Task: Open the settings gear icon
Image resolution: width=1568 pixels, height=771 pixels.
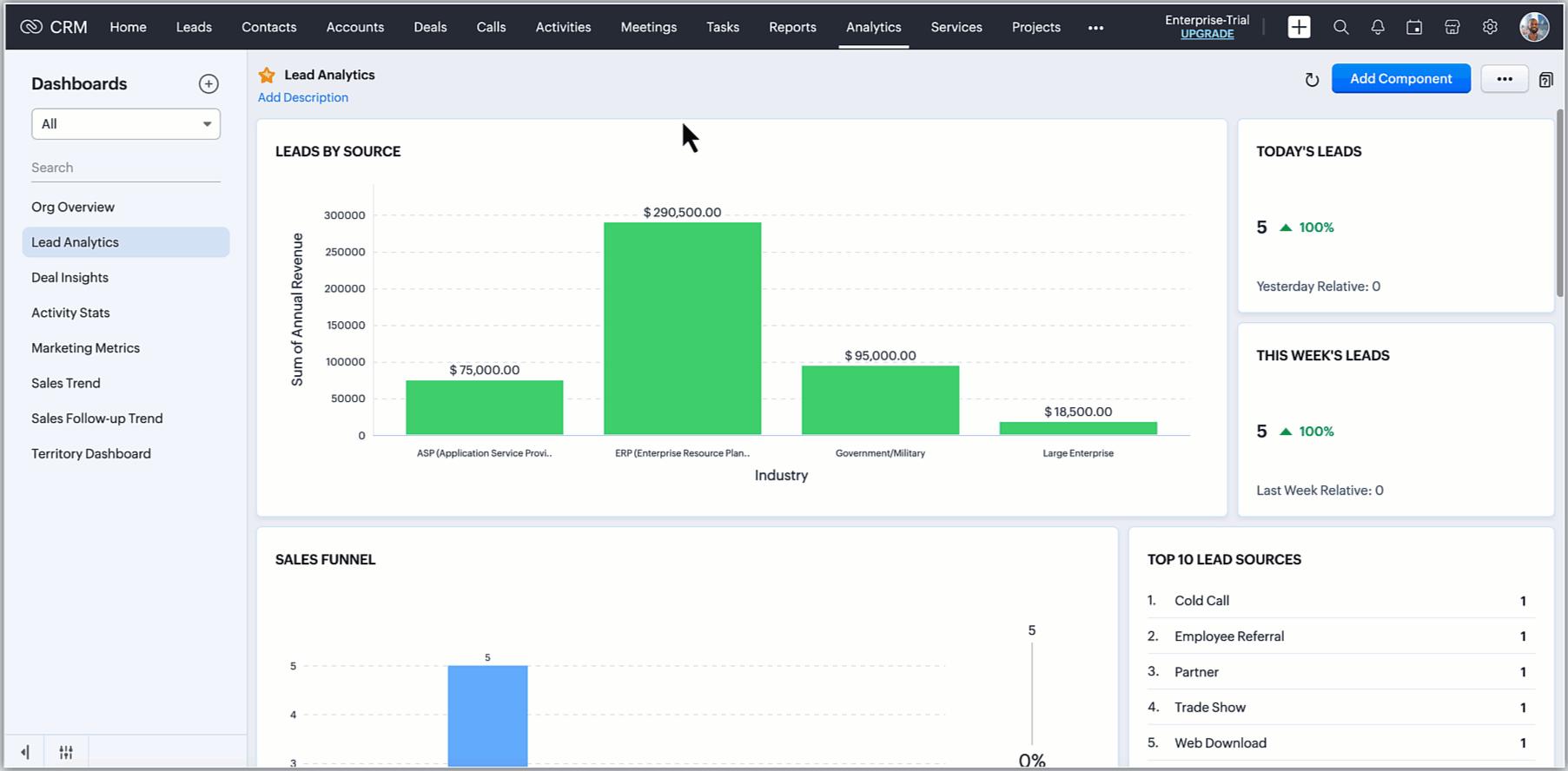Action: click(1490, 27)
